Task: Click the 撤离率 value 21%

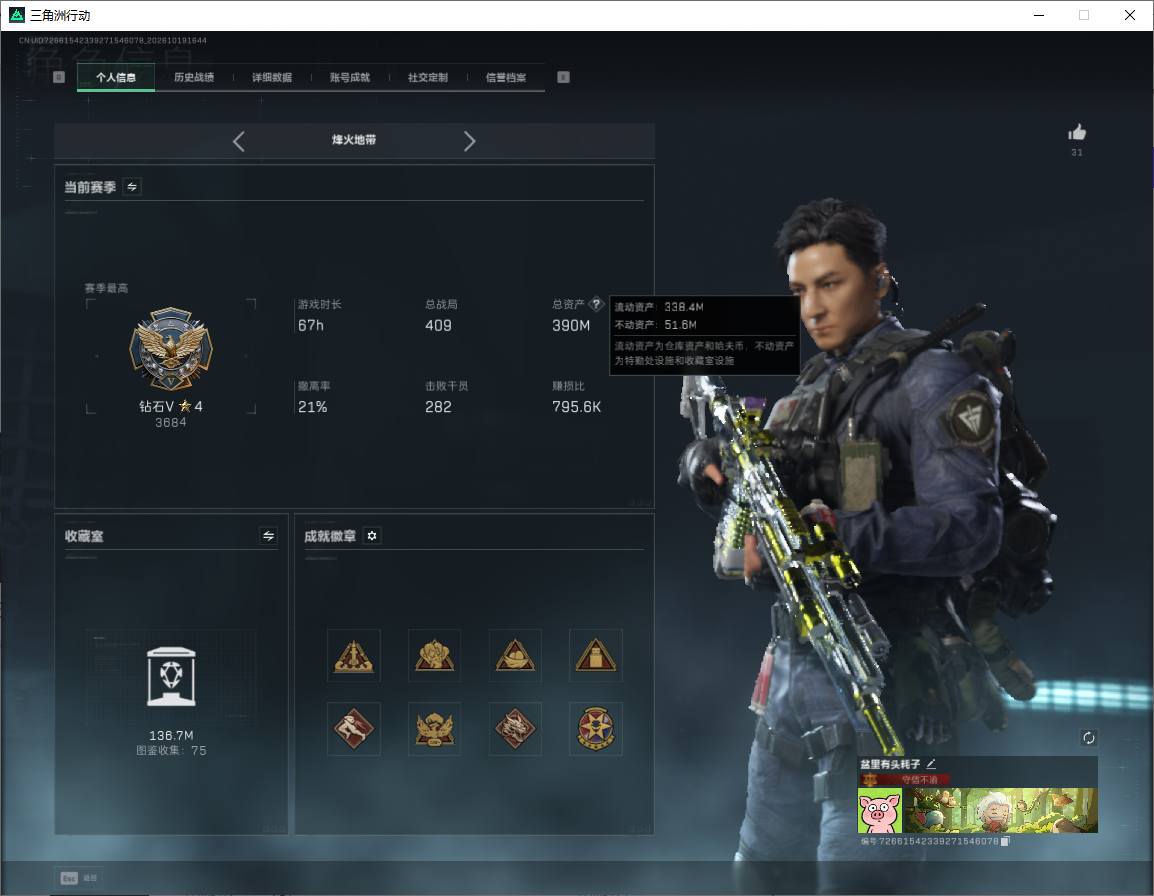Action: coord(313,407)
